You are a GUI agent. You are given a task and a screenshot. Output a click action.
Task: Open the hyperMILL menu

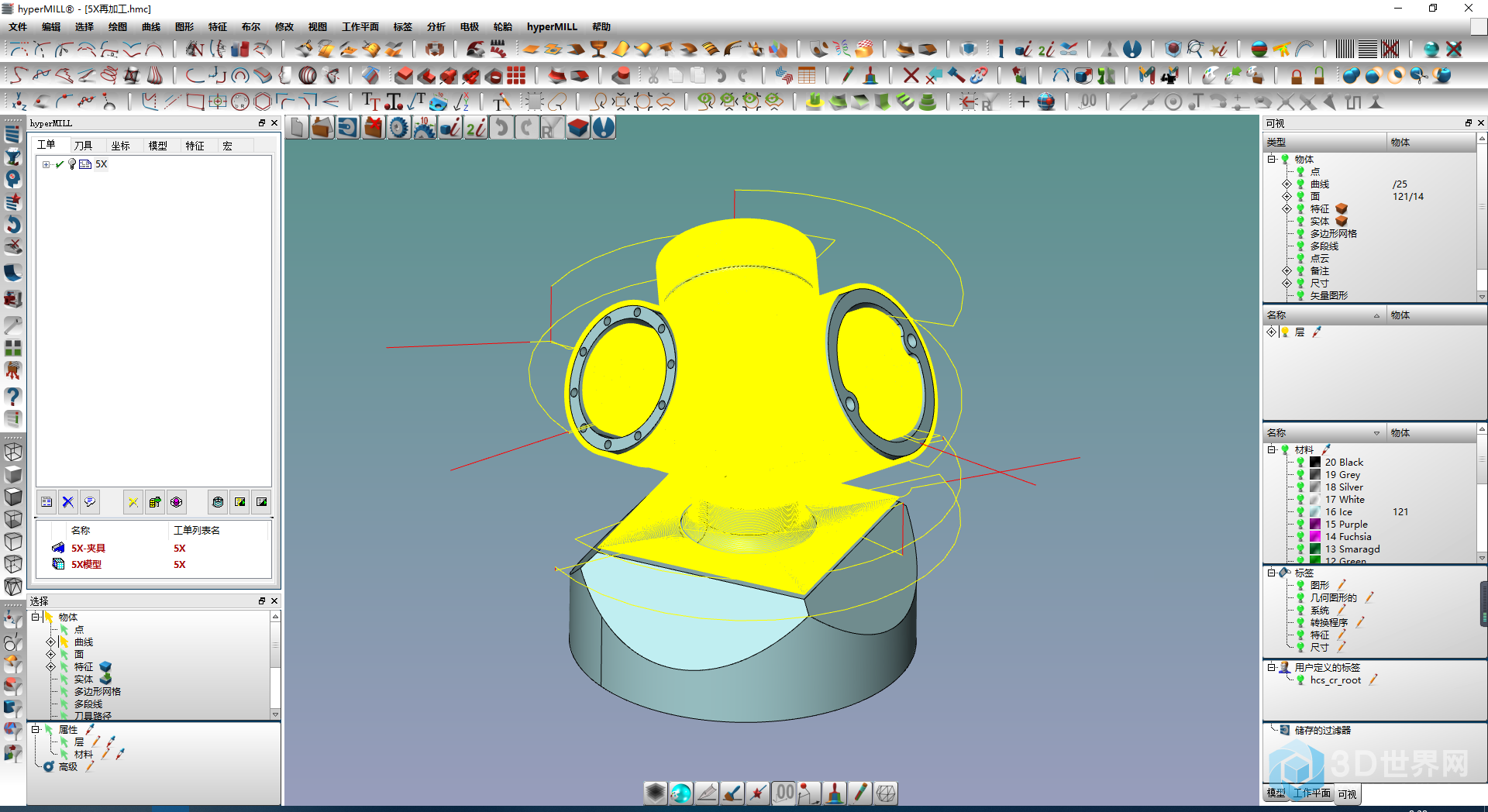pyautogui.click(x=552, y=26)
